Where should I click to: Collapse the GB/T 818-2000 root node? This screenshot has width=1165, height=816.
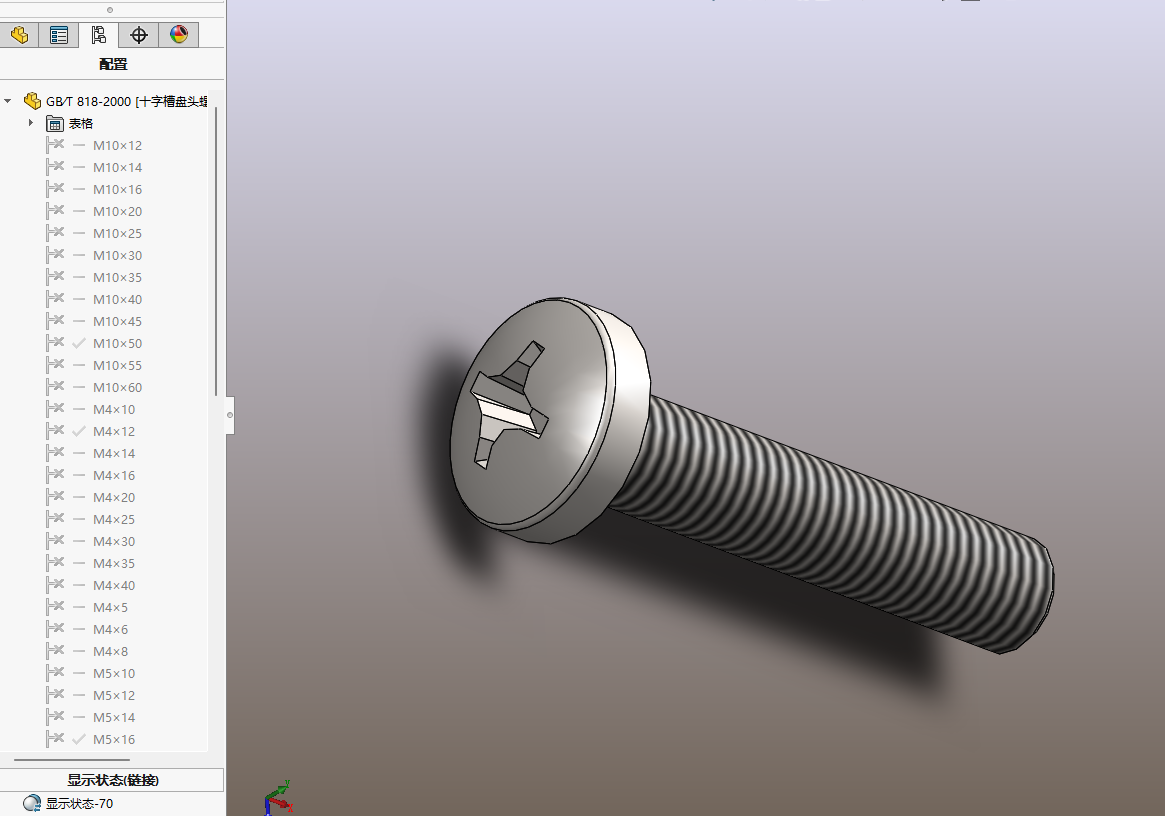click(8, 101)
